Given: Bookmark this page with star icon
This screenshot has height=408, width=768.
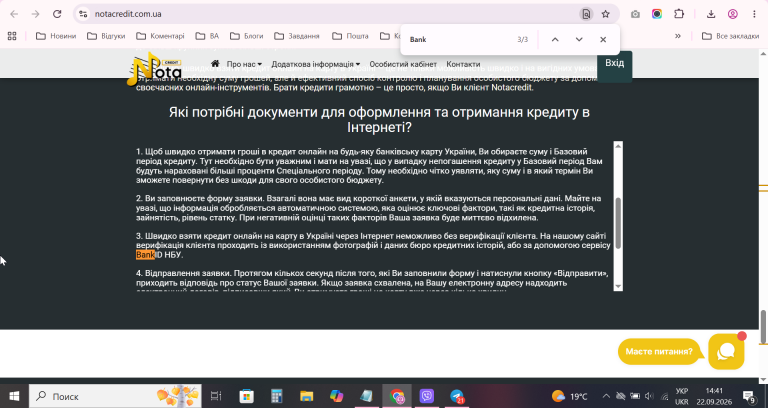Looking at the screenshot, I should click(605, 14).
